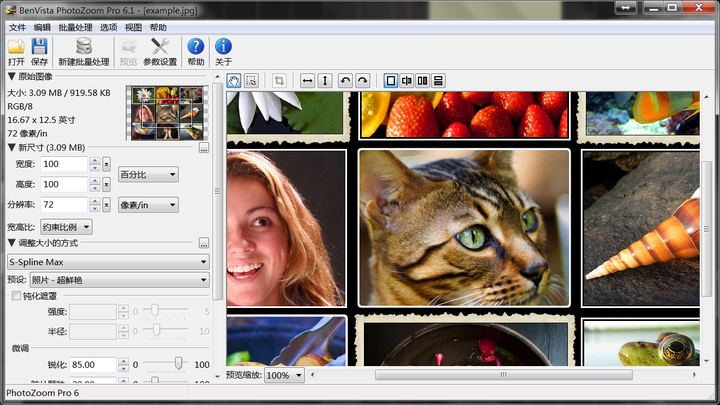Switch to single preview view
This screenshot has height=405, width=720.
coord(391,81)
